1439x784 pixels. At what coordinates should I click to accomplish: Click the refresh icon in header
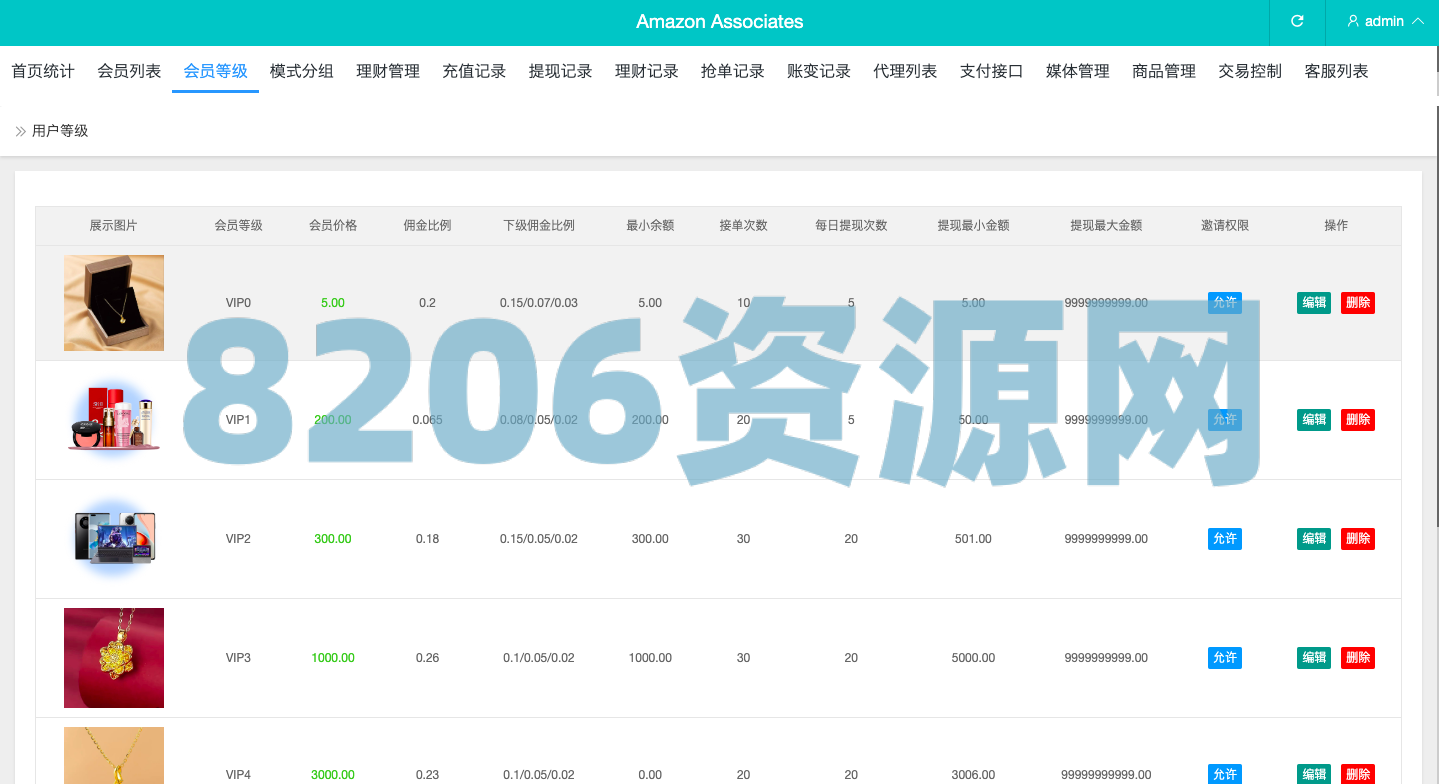tap(1297, 21)
